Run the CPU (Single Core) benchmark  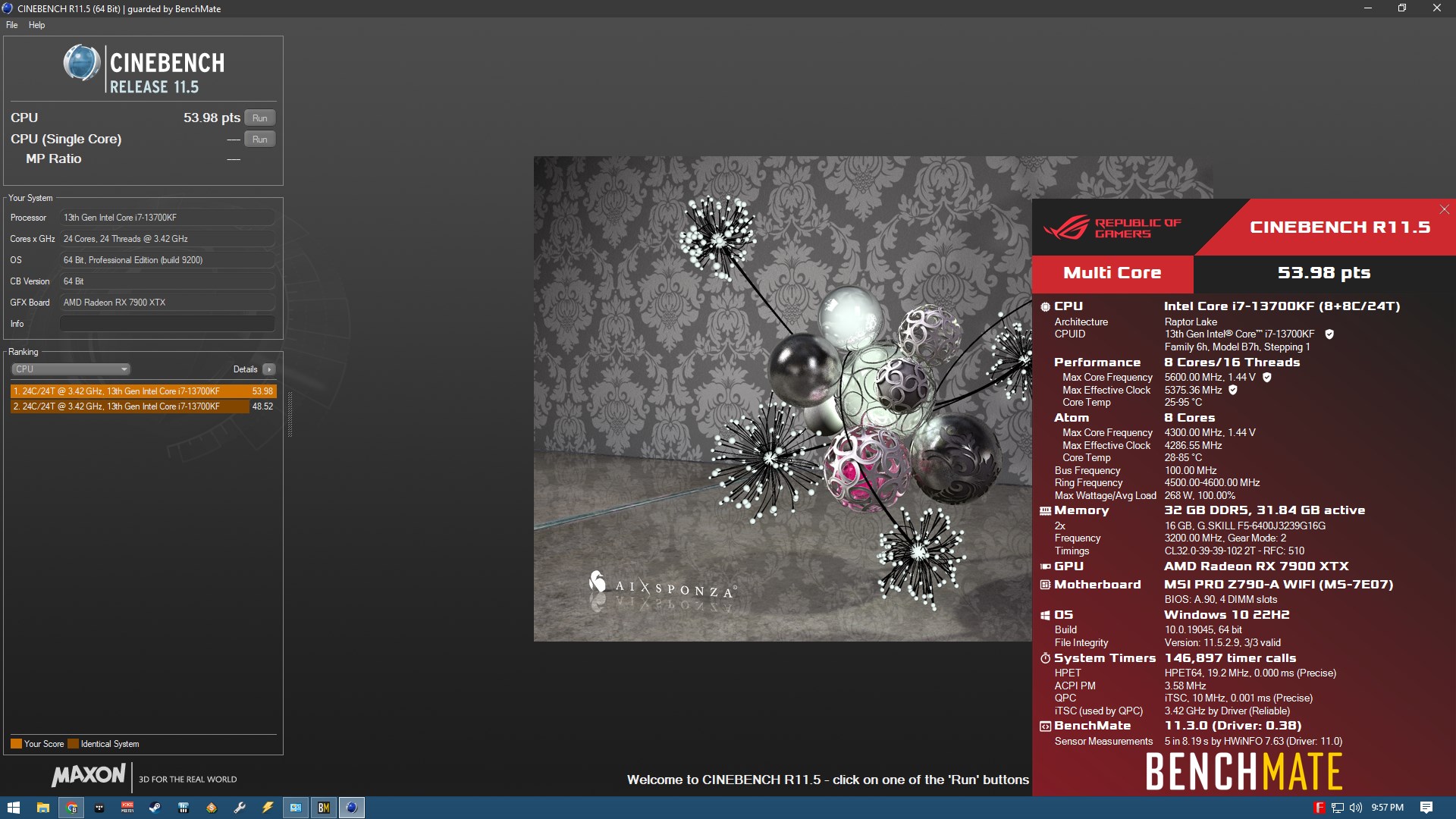click(x=259, y=139)
